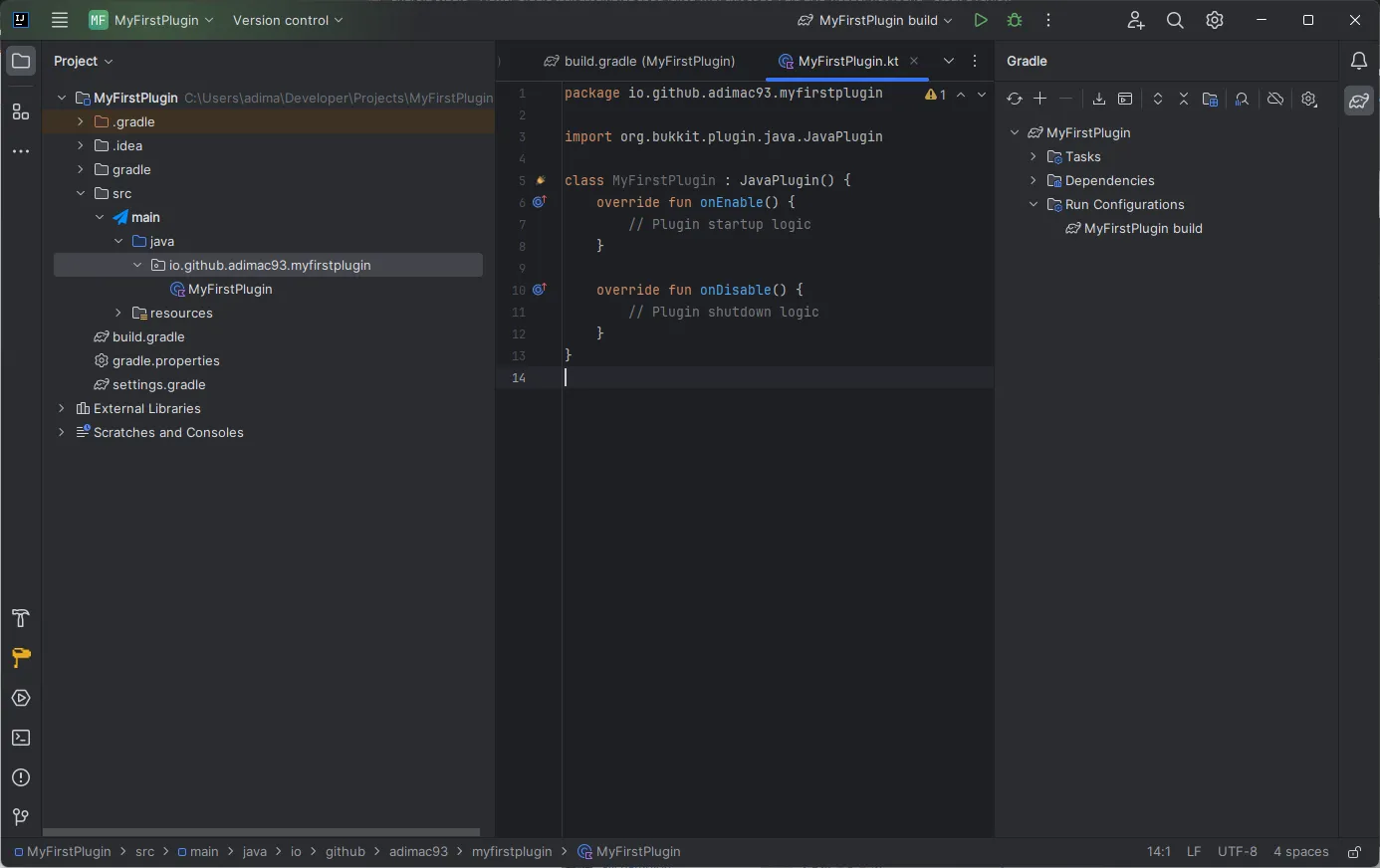The height and width of the screenshot is (868, 1380).
Task: Open the Problems tool window
Action: click(20, 777)
